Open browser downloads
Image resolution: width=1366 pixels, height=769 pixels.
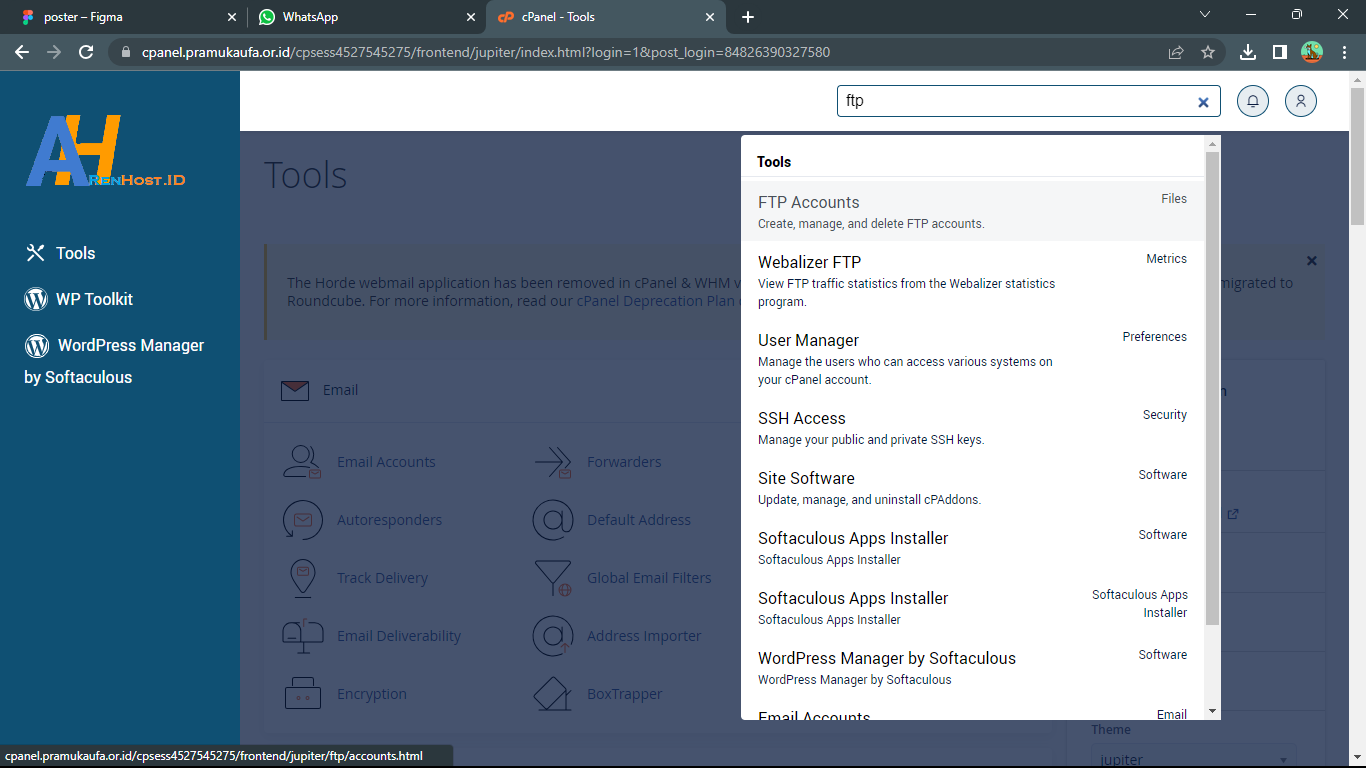click(x=1248, y=52)
